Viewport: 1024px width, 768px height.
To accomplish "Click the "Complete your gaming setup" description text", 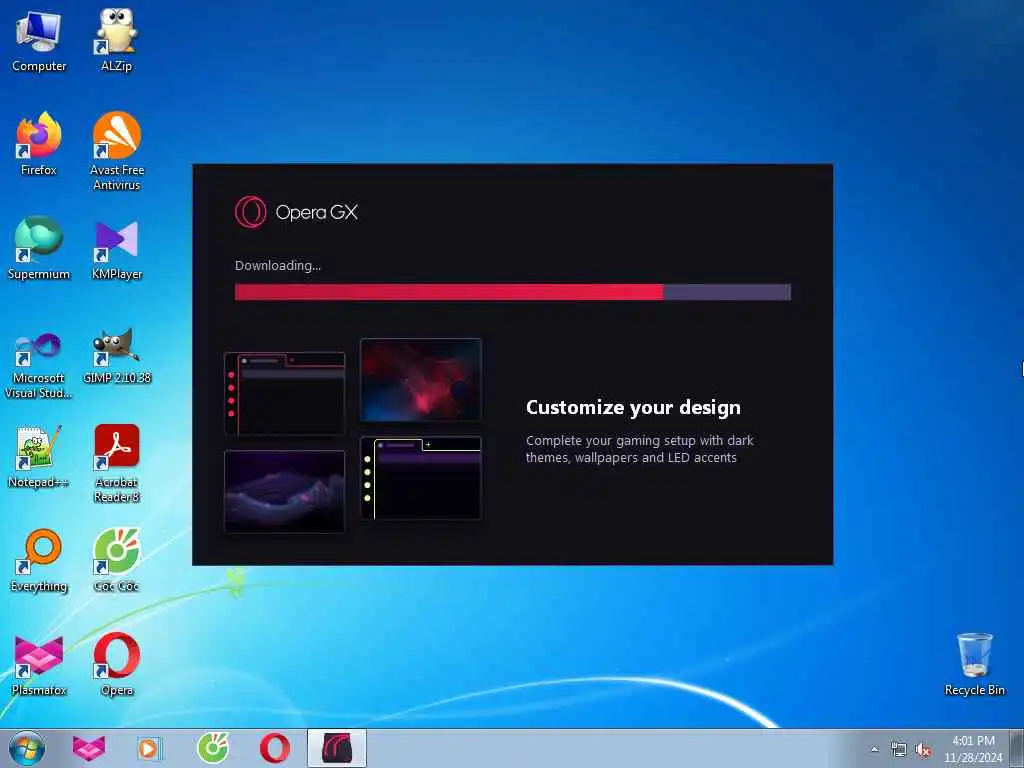I will (639, 449).
